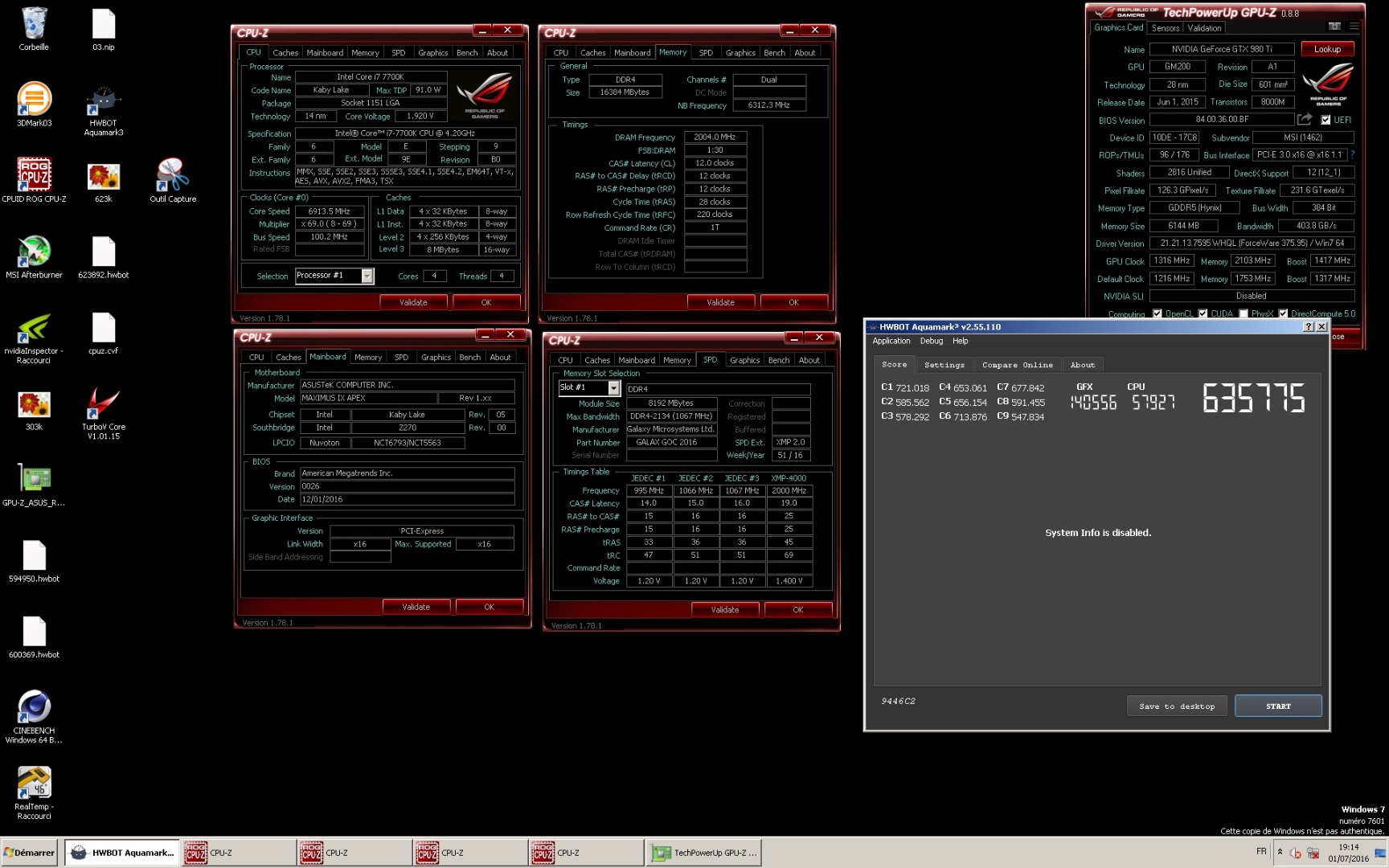1389x868 pixels.
Task: Select the Score tab in Aquamark
Action: (894, 364)
